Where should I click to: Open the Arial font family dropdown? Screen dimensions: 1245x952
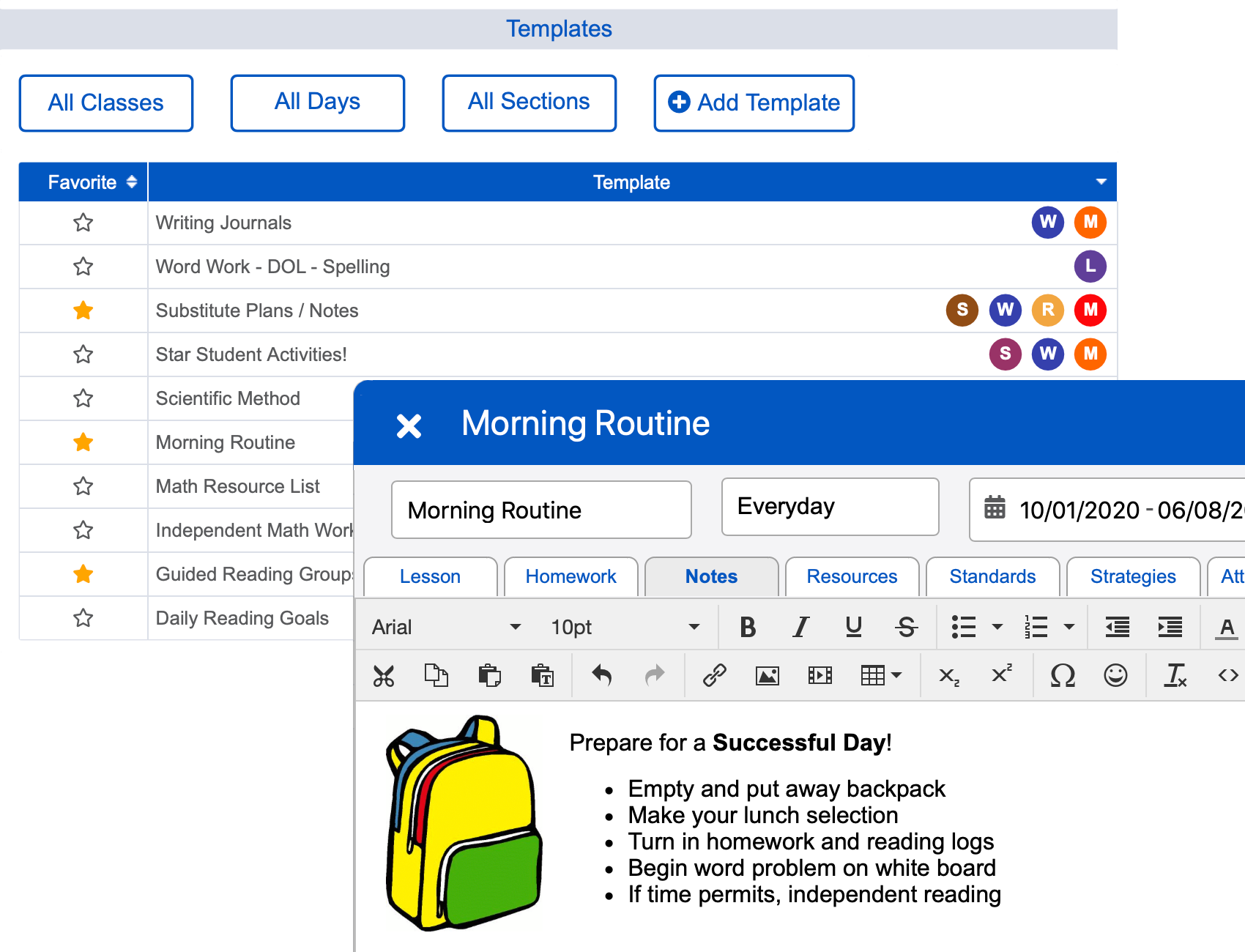[447, 627]
